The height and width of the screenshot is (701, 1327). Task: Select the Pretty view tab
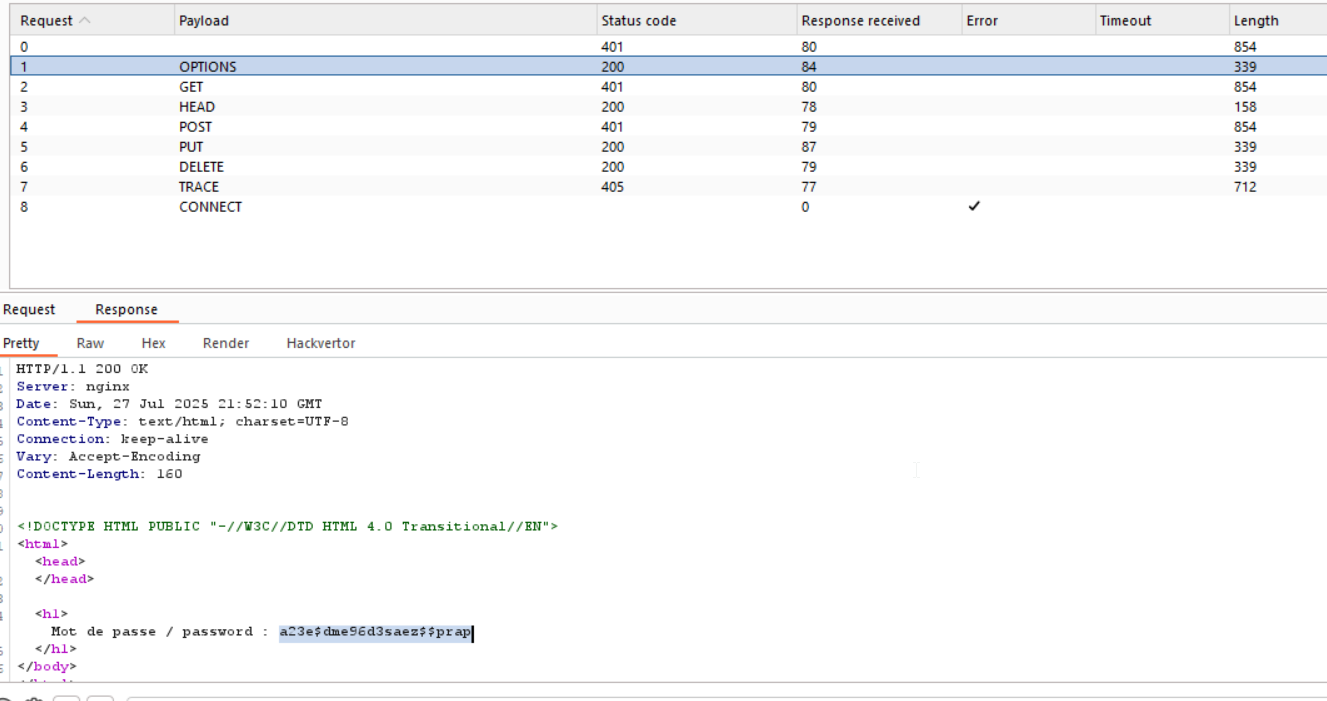[x=21, y=343]
